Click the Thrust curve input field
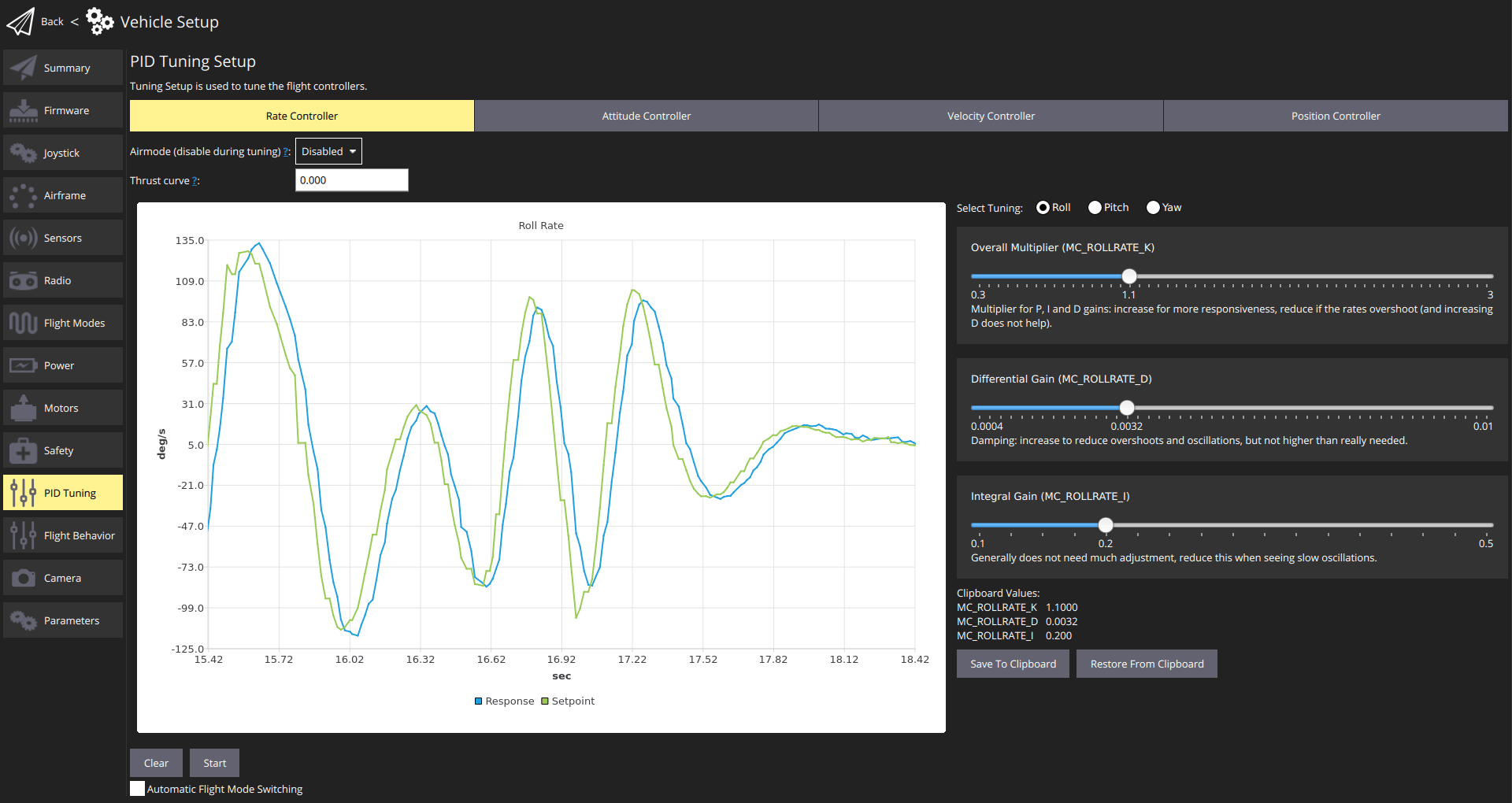Image resolution: width=1512 pixels, height=803 pixels. pos(351,180)
